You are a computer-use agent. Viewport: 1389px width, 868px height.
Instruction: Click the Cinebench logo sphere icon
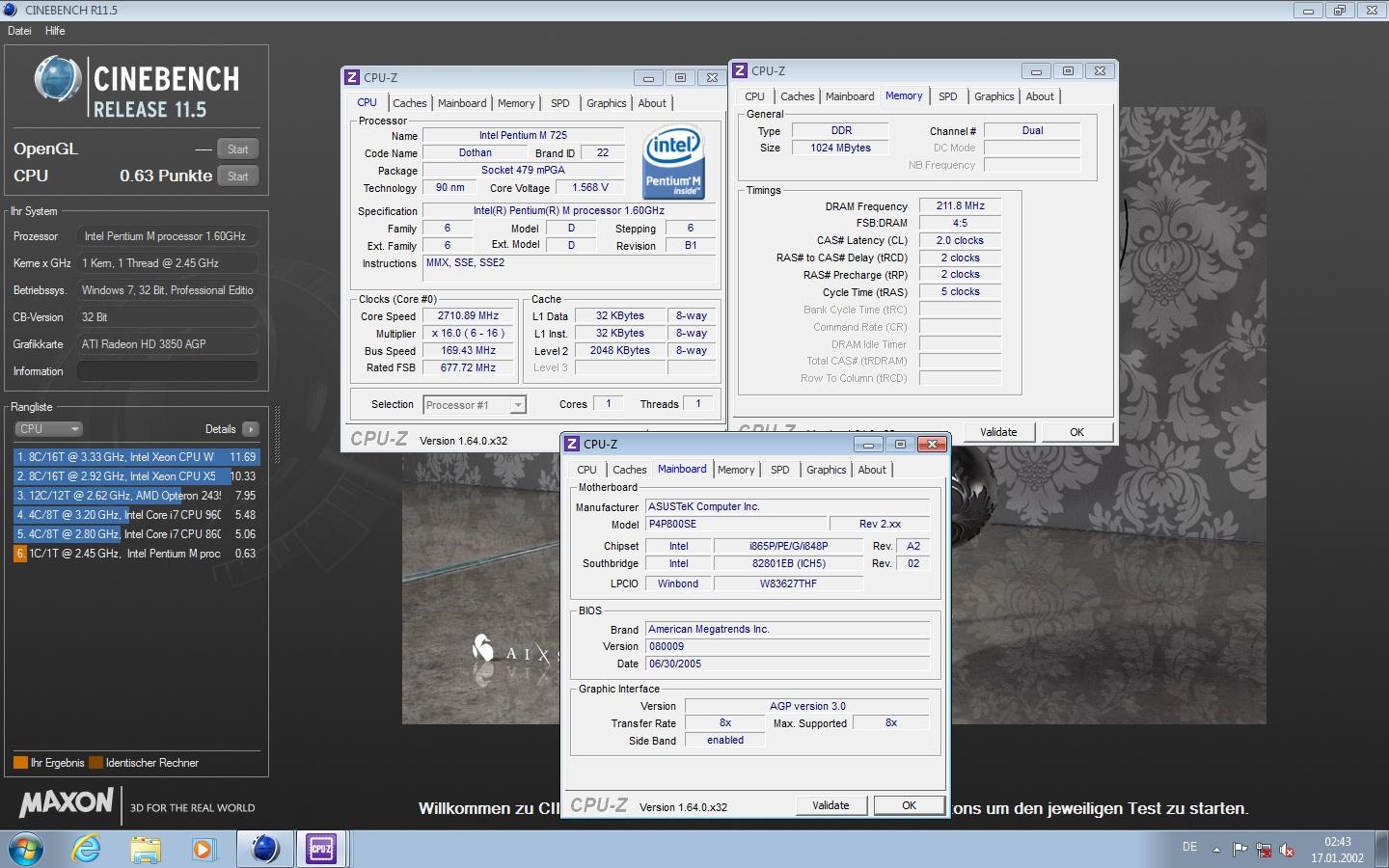coord(58,79)
